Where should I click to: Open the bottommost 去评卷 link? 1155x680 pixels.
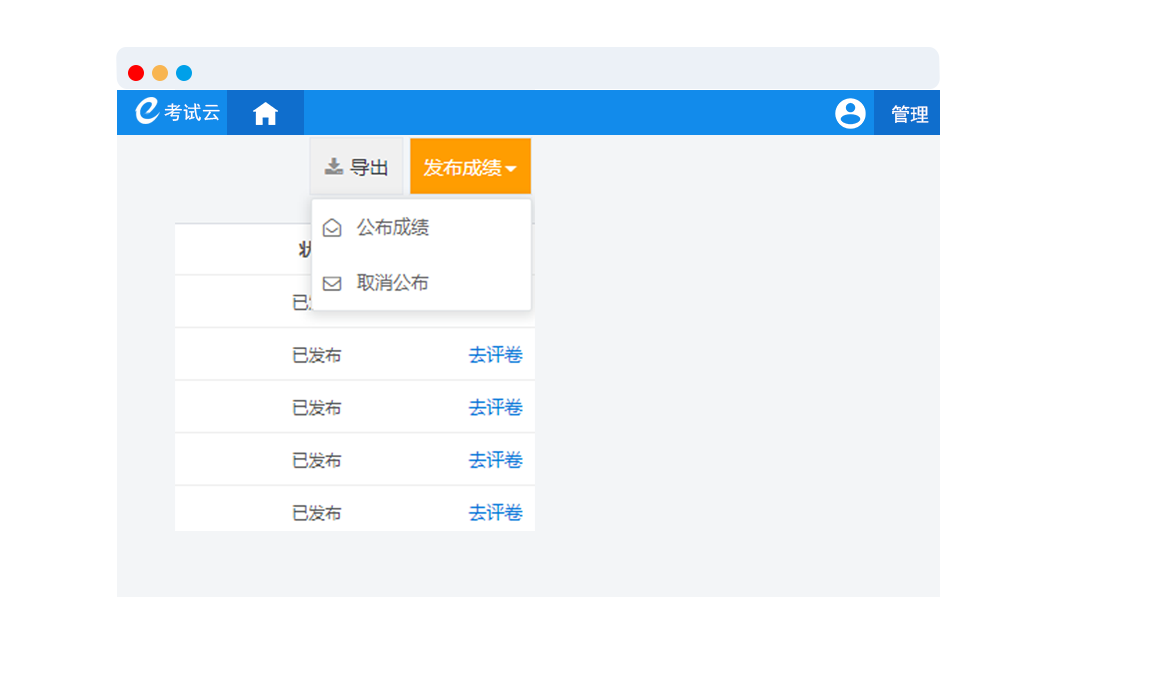495,513
